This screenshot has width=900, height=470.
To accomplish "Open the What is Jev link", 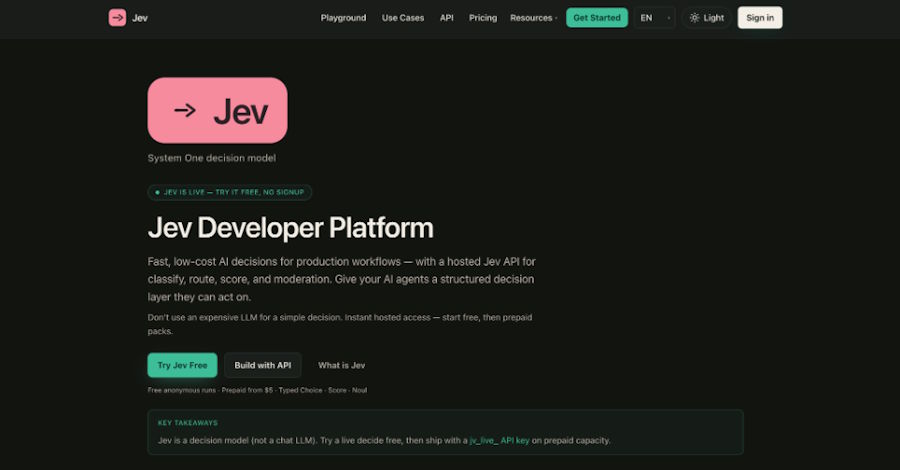I will click(x=342, y=365).
